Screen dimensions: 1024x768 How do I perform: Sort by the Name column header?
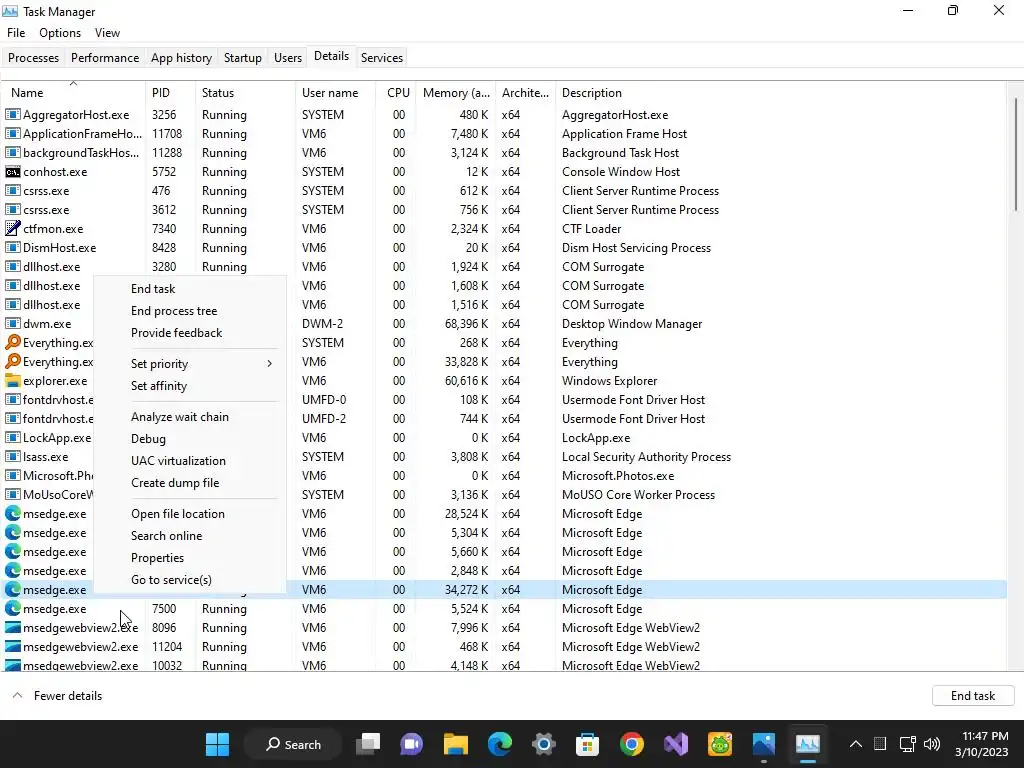[x=73, y=93]
